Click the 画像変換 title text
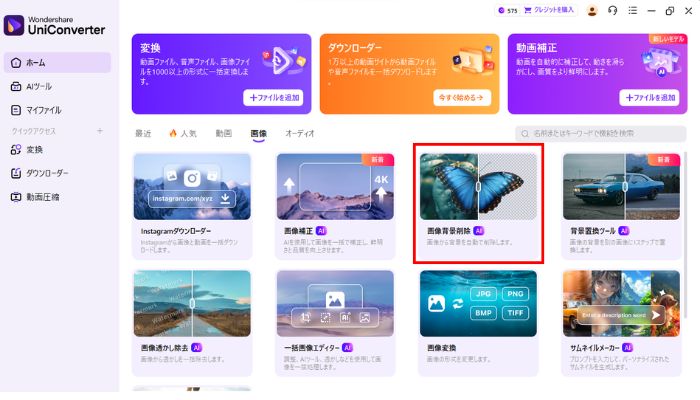This screenshot has height=400, width=700. point(441,348)
